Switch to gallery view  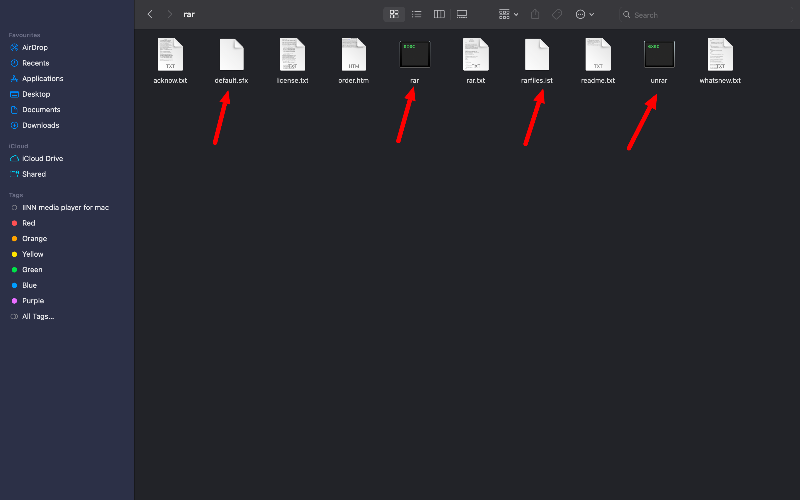click(x=462, y=14)
